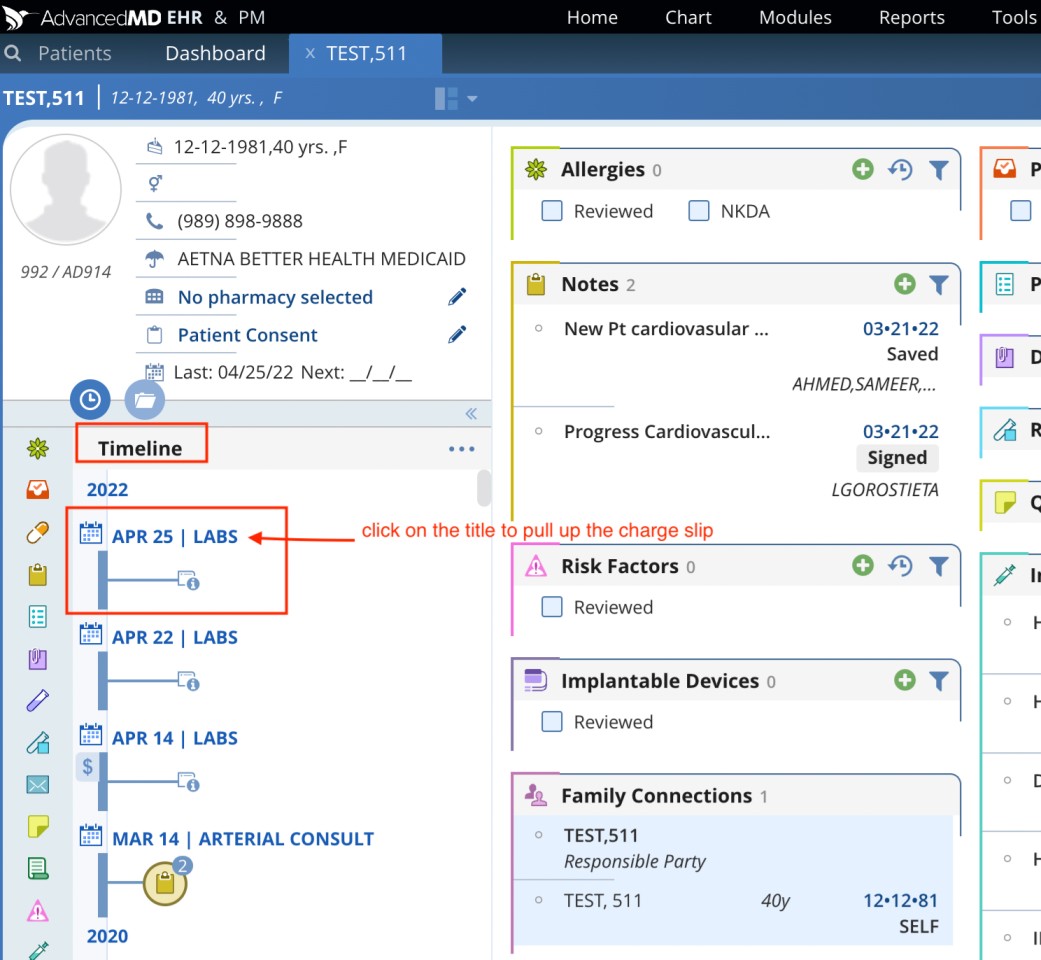1041x960 pixels.
Task: Open the allergies flower icon in the sidebar
Action: (x=38, y=447)
